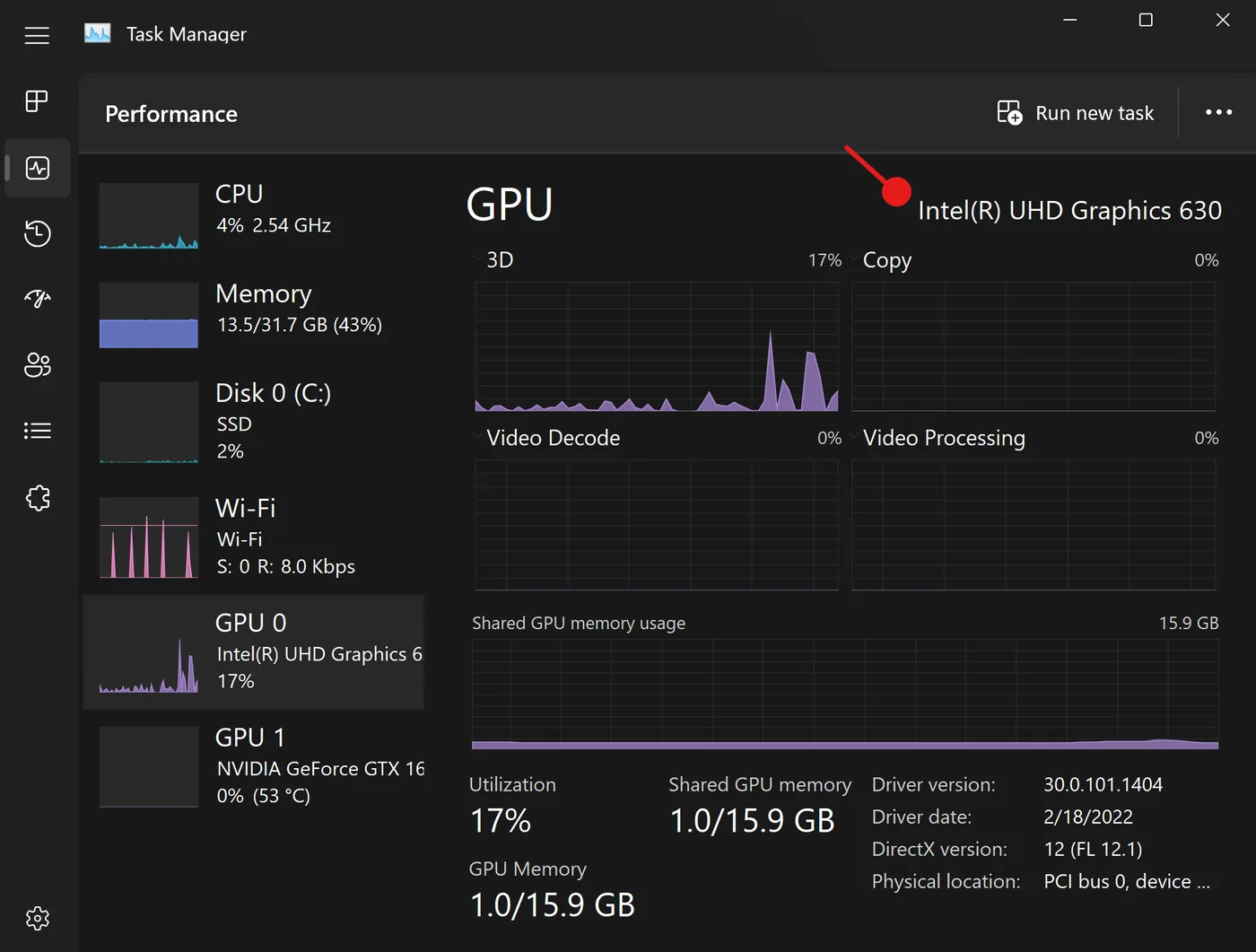Screen dimensions: 1256x952
Task: Open the App history page icon
Action: tap(38, 233)
